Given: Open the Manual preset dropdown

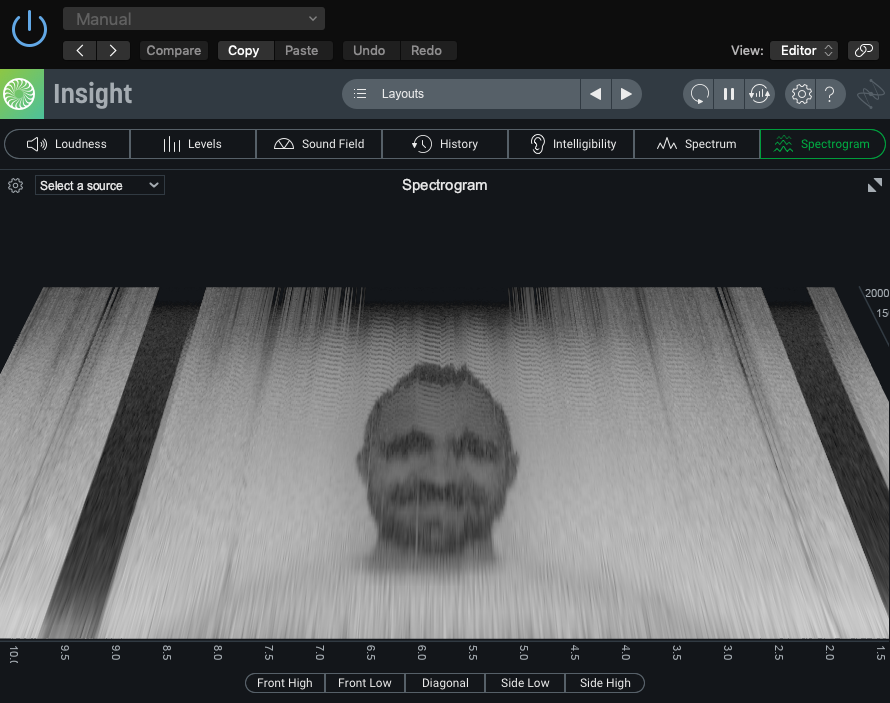Looking at the screenshot, I should click(194, 19).
